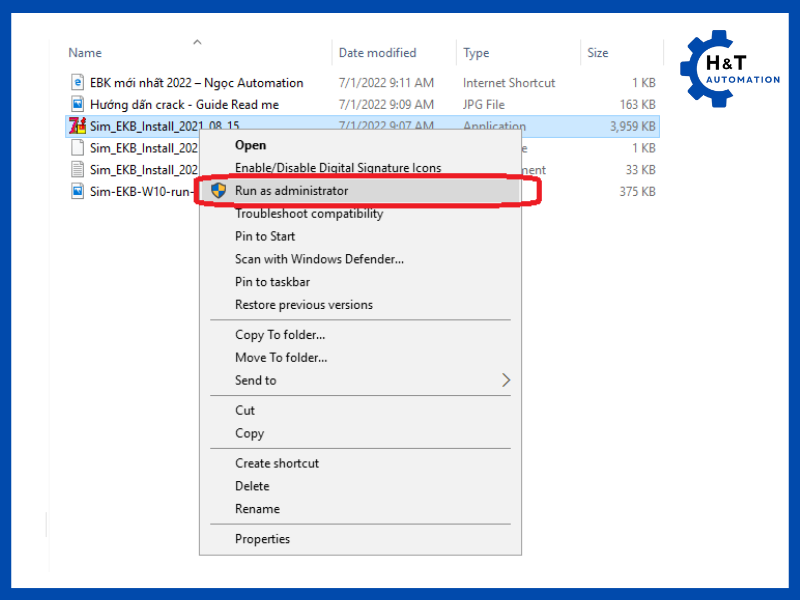Expand the Send to submenu arrow
Screen dimensions: 800x600
coord(505,380)
